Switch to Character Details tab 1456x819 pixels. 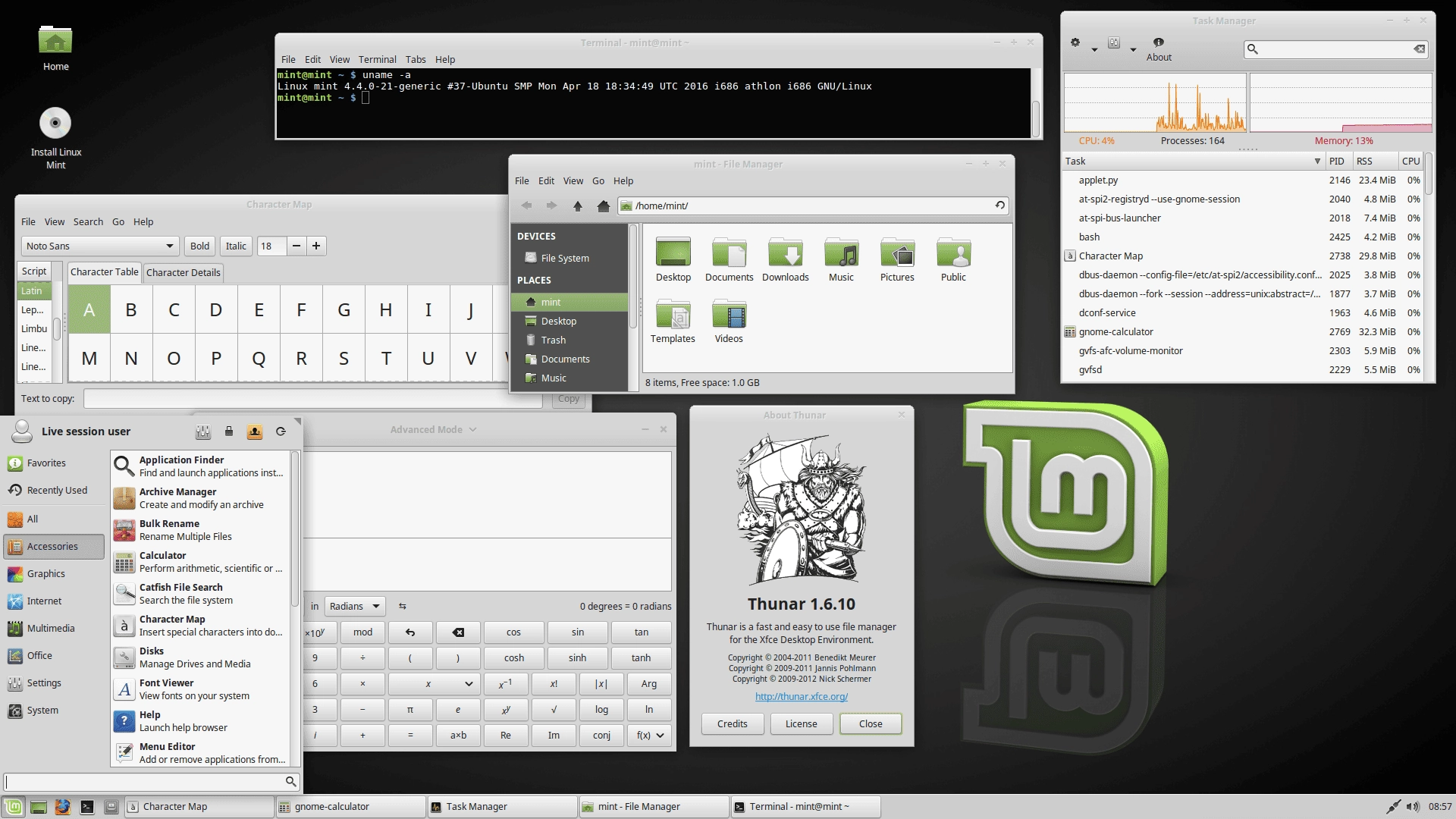point(183,272)
